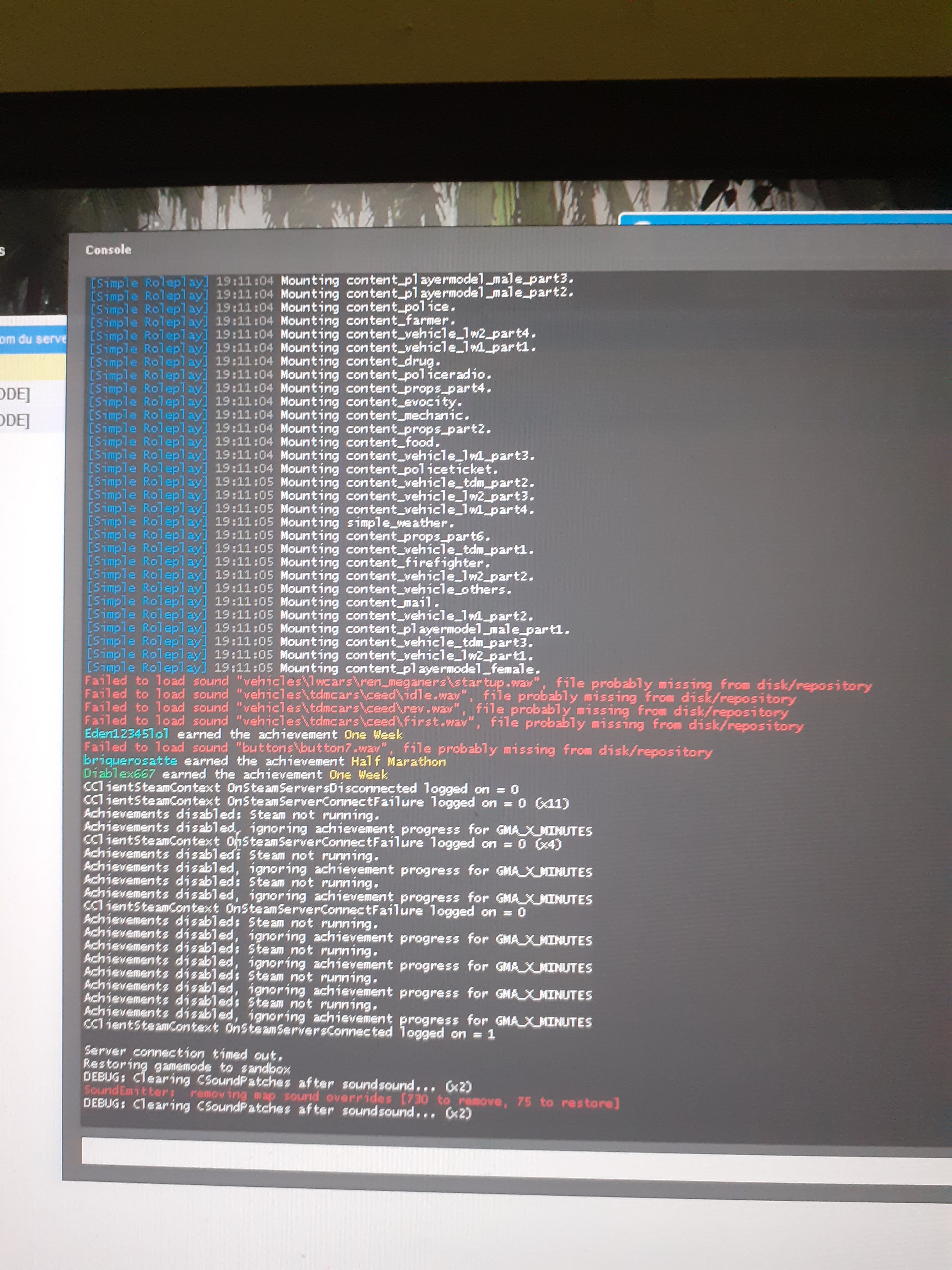Click the Diablex667 One Week achievement line

point(236,775)
